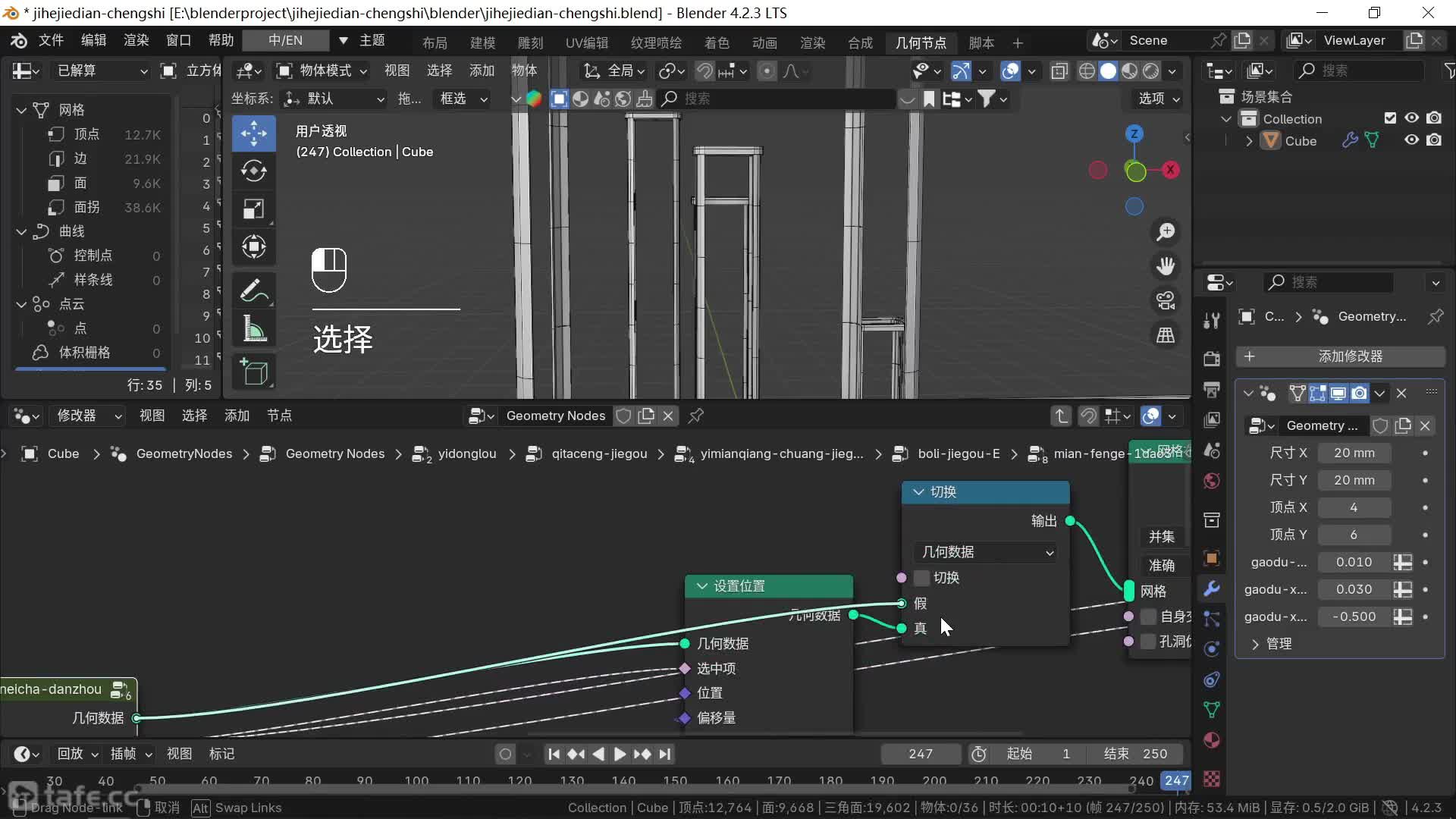The height and width of the screenshot is (819, 1456).
Task: Select the Rotate tool
Action: click(x=253, y=171)
